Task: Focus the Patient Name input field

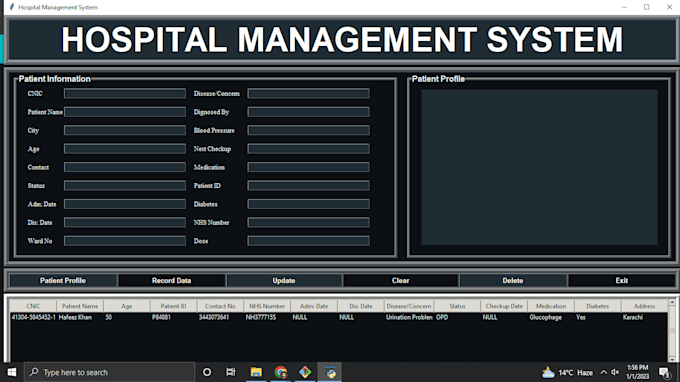Action: 125,112
